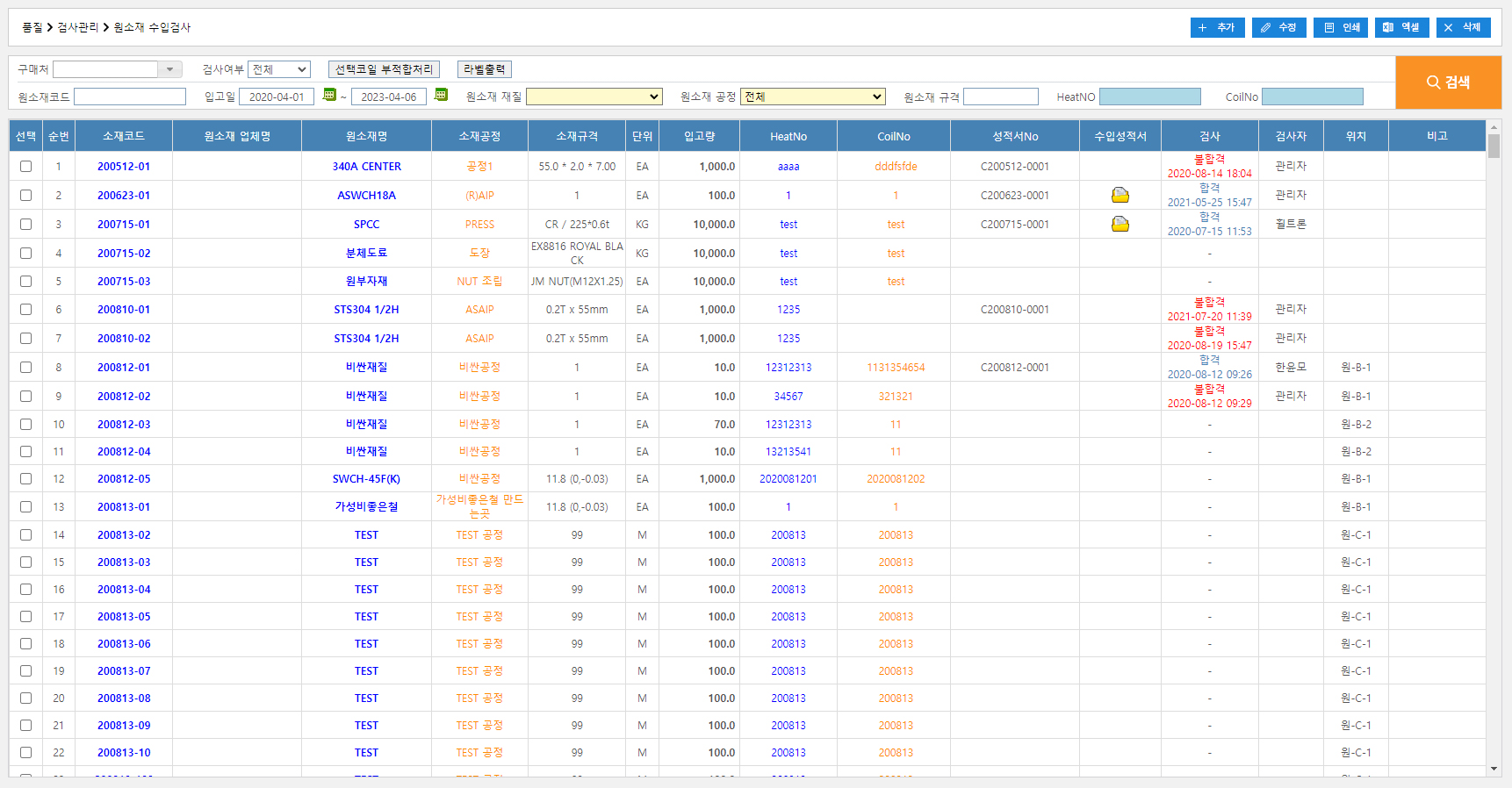Expand the 검사여부 dropdown
This screenshot has width=1512, height=788.
coord(279,69)
